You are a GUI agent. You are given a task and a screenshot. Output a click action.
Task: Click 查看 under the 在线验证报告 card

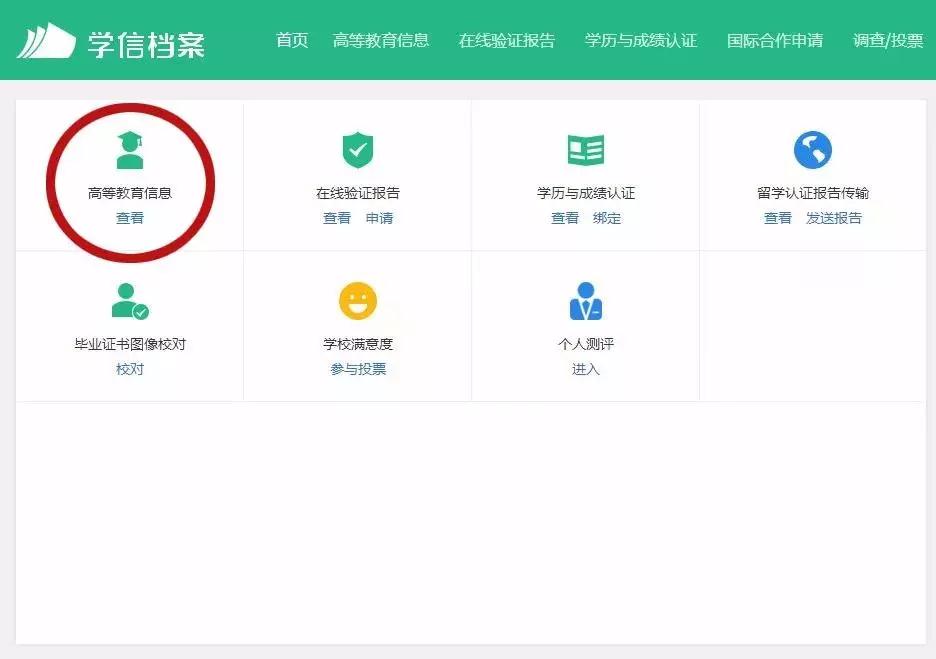337,218
